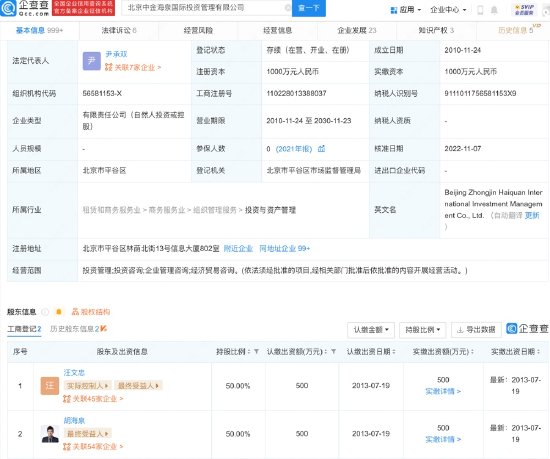Image resolution: width=550 pixels, height=459 pixels.
Task: Click the 尹 avatar tile
Action: point(92,61)
